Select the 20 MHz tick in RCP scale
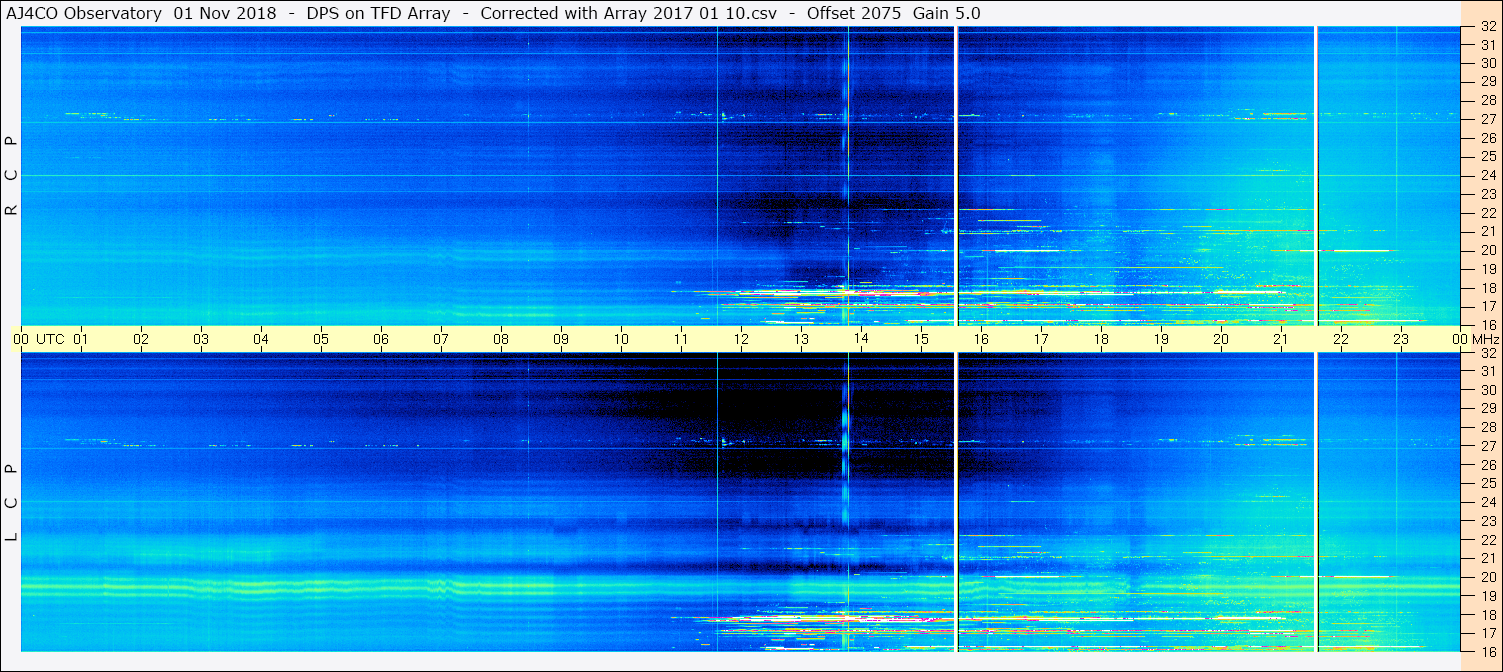Viewport: 1503px width, 672px height. 1487,250
